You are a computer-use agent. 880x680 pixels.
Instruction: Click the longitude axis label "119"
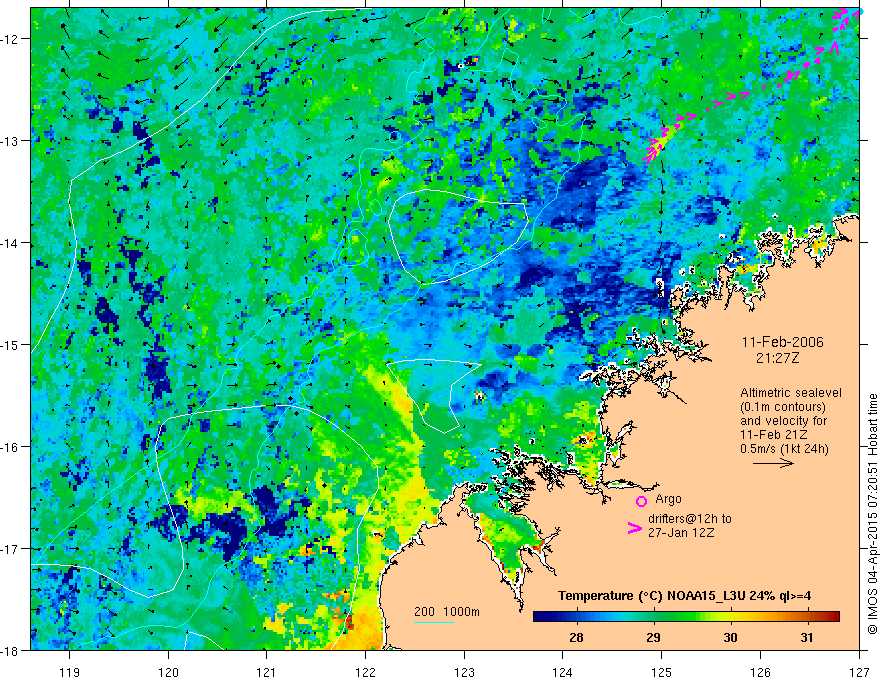(70, 672)
